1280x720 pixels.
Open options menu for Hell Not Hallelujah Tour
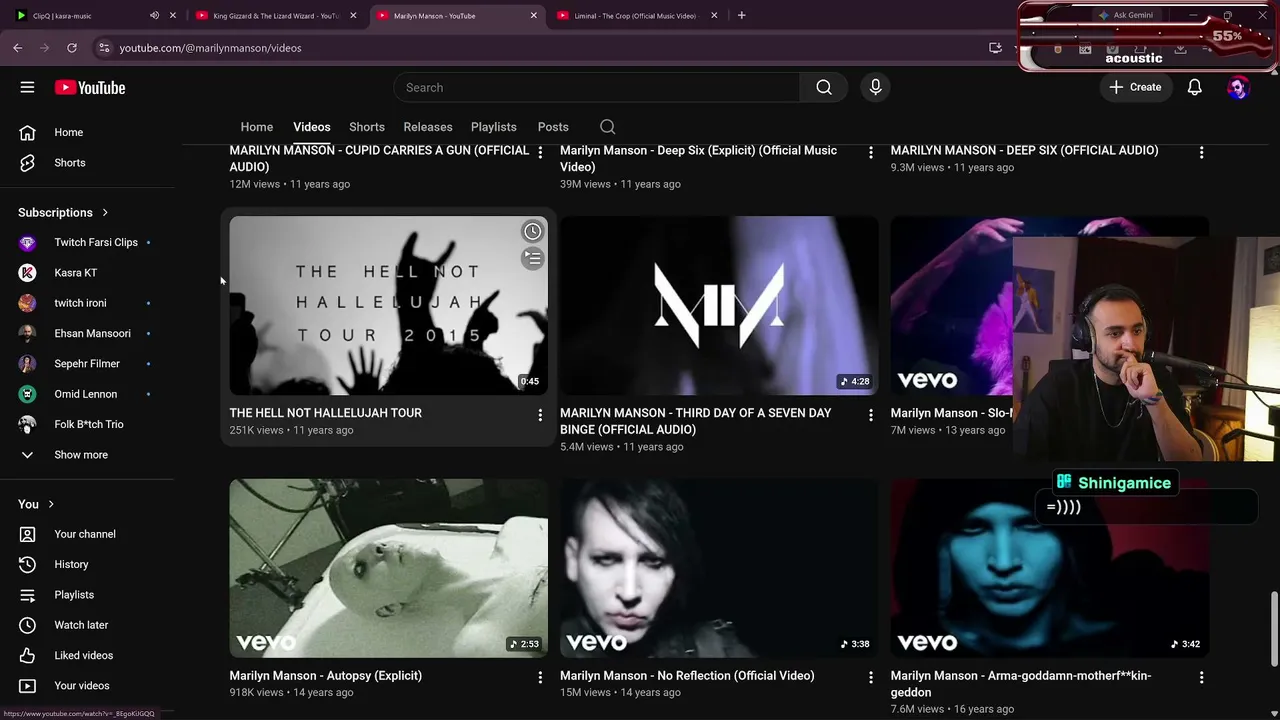click(x=540, y=414)
